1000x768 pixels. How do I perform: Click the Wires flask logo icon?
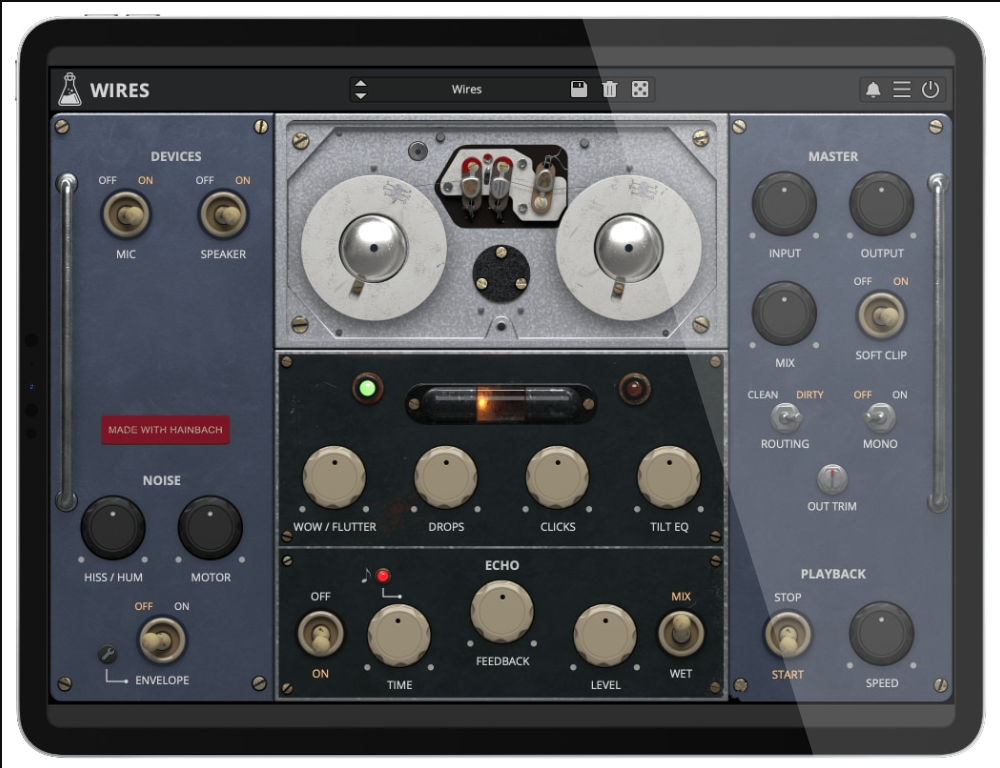(69, 89)
